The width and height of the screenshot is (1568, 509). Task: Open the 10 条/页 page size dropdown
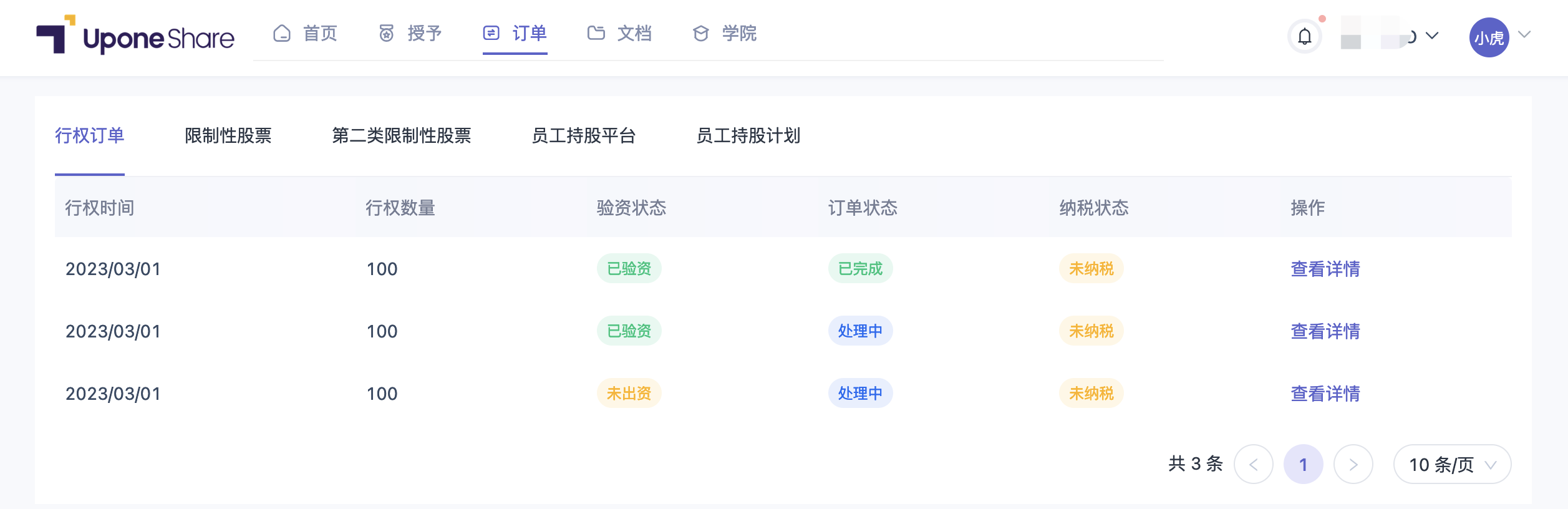click(x=1452, y=464)
